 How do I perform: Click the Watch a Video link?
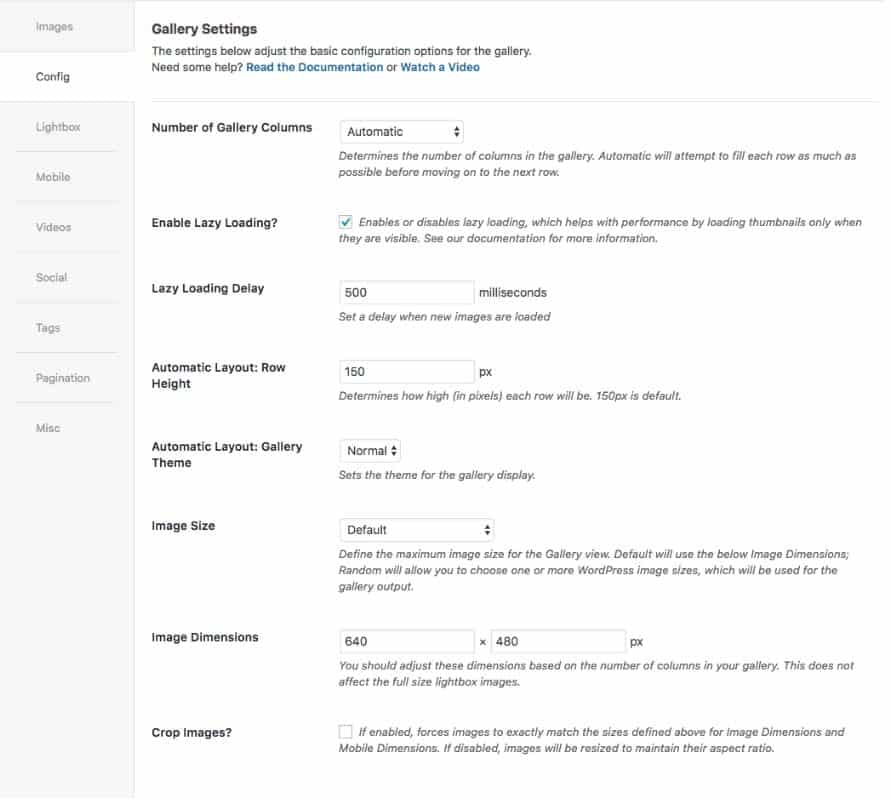pos(440,67)
